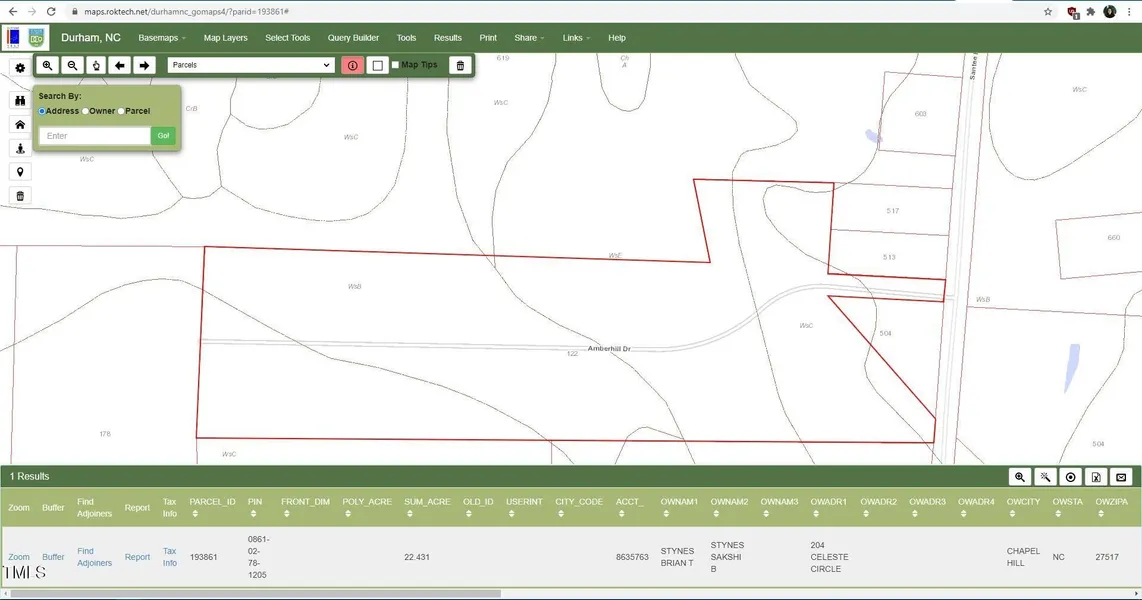Choose the Parcel search radio button
The width and height of the screenshot is (1142, 600).
[121, 111]
